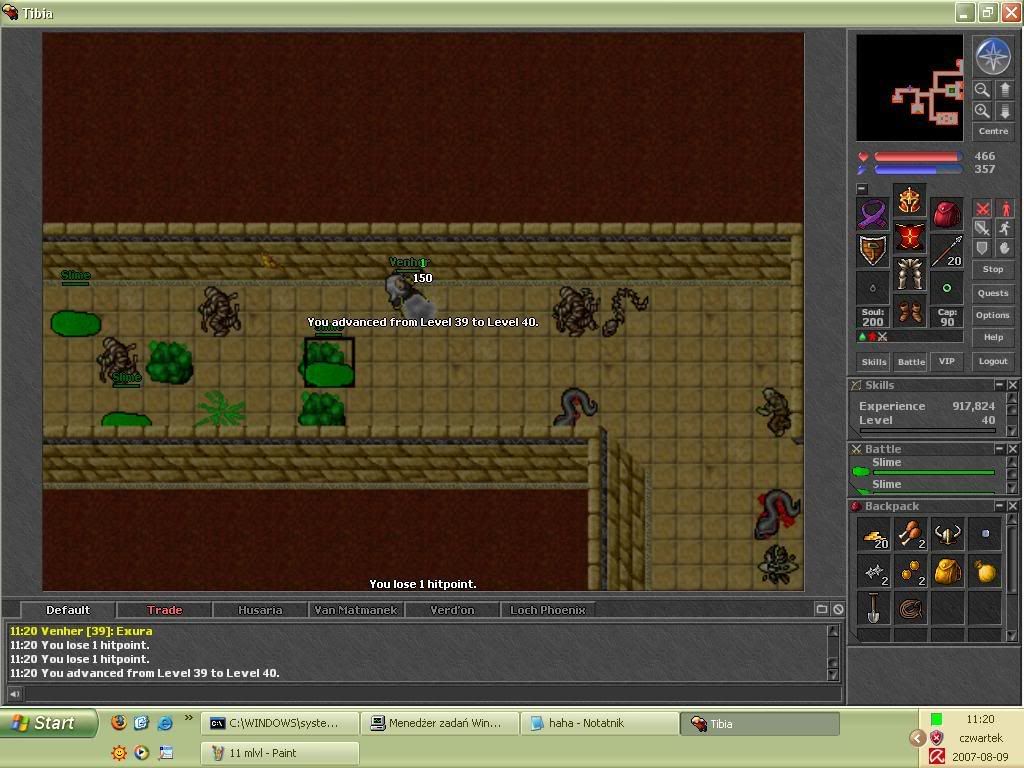Toggle stand while fighting mode
The width and height of the screenshot is (1024, 768).
click(1005, 209)
